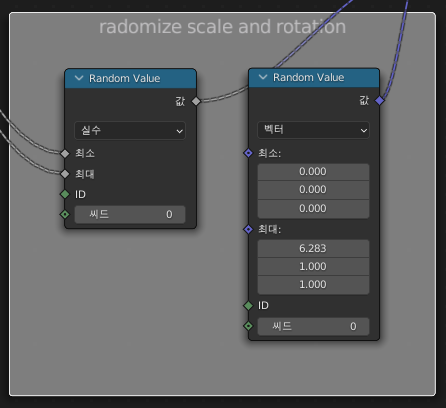446x408 pixels.
Task: Click the second 최소 value 0.000 field
Action: point(313,190)
